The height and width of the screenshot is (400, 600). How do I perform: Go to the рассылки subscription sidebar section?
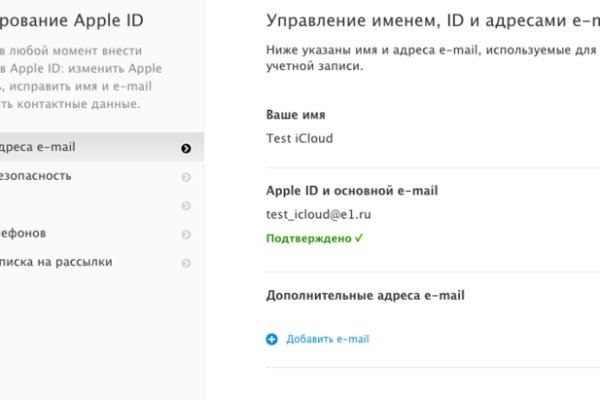click(58, 262)
